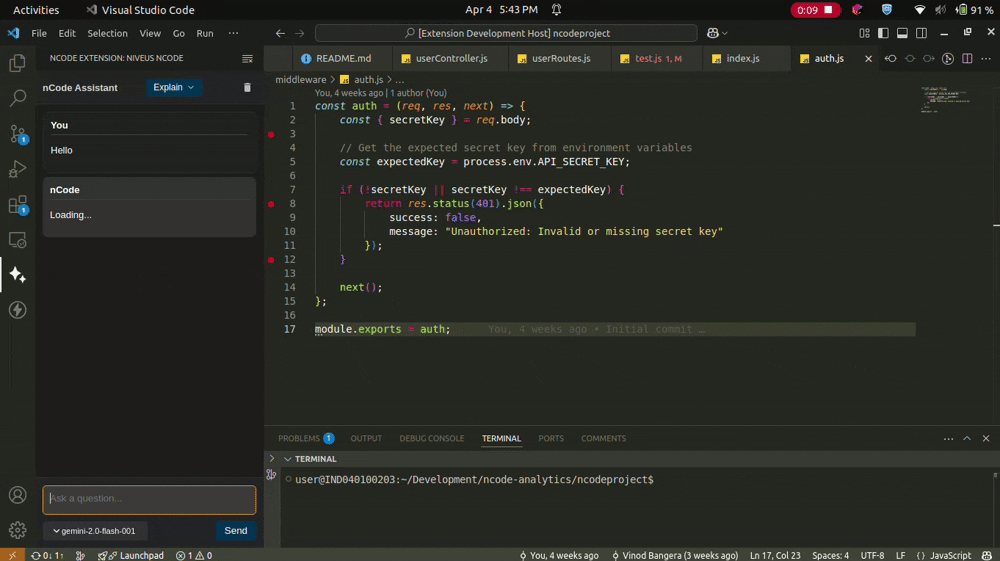Select the nCode sparkle icon in the activity bar
Screen dimensions: 1000x561
(x=17, y=275)
